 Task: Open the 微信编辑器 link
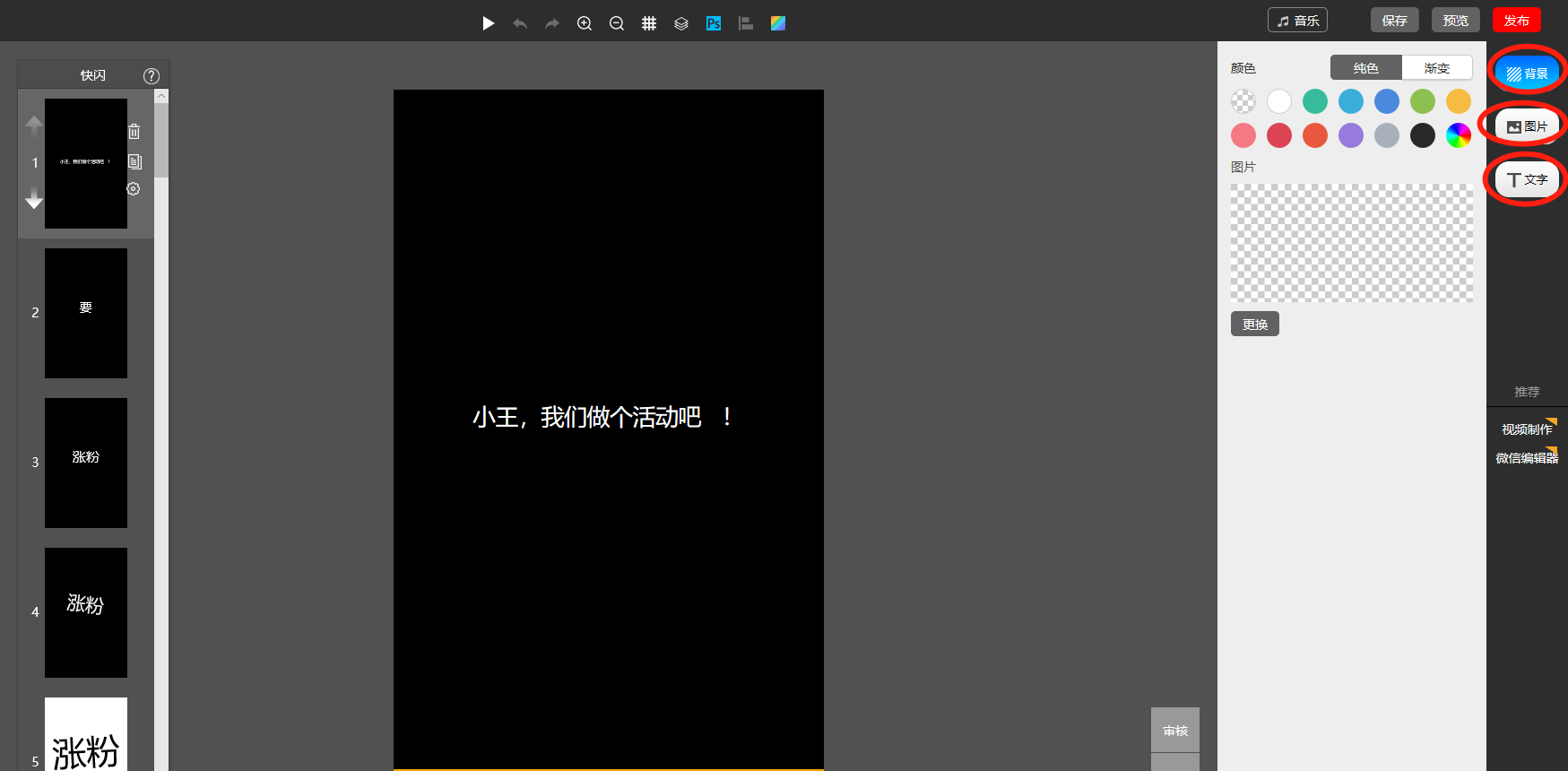1527,458
